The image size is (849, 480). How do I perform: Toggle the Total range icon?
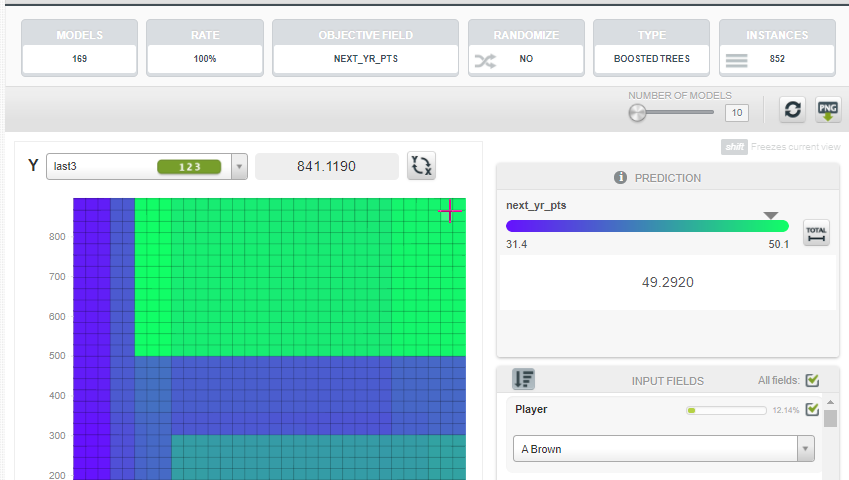tap(816, 233)
